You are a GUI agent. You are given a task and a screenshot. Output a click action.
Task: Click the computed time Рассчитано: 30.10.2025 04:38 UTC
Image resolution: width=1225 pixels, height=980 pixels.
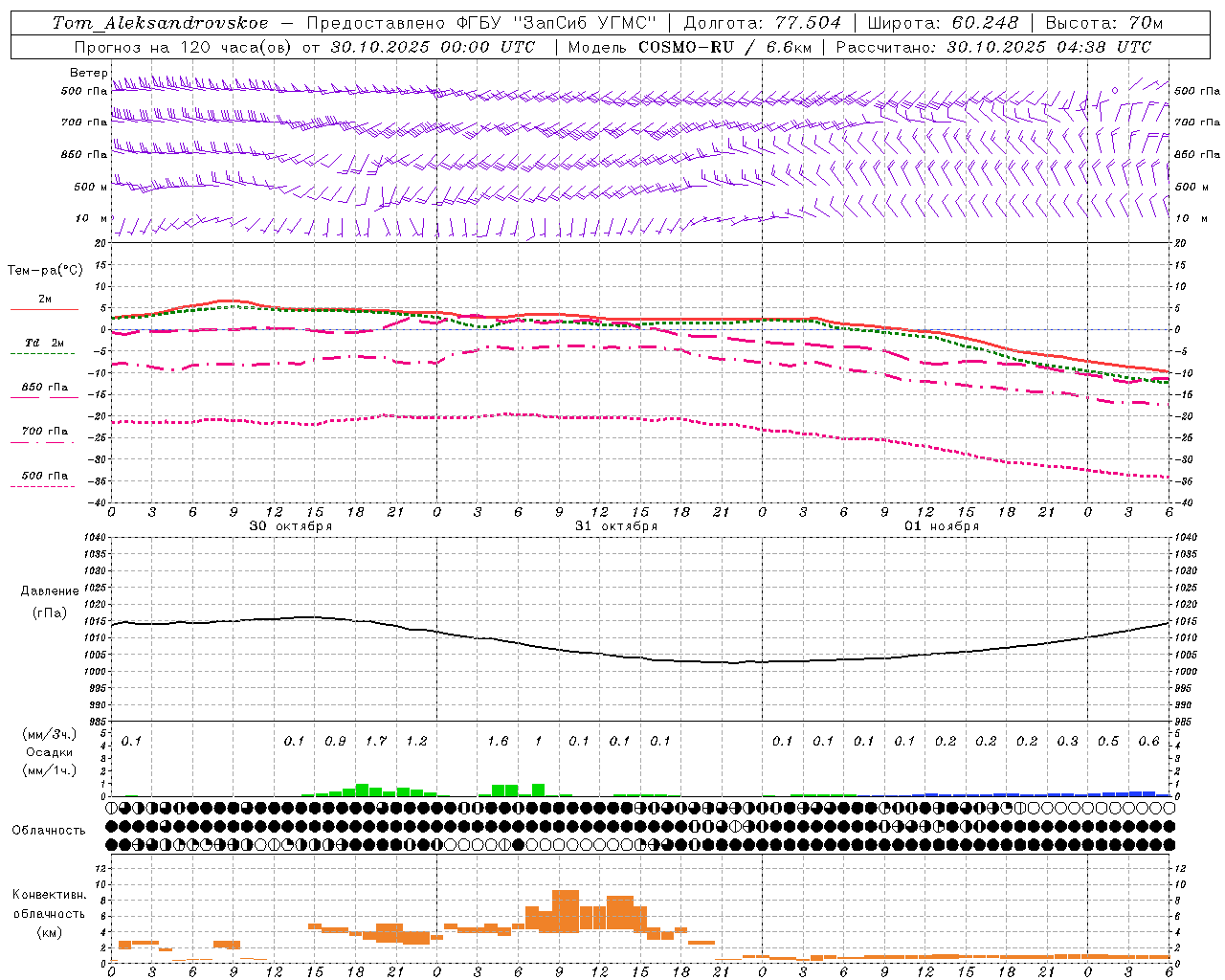tap(993, 47)
